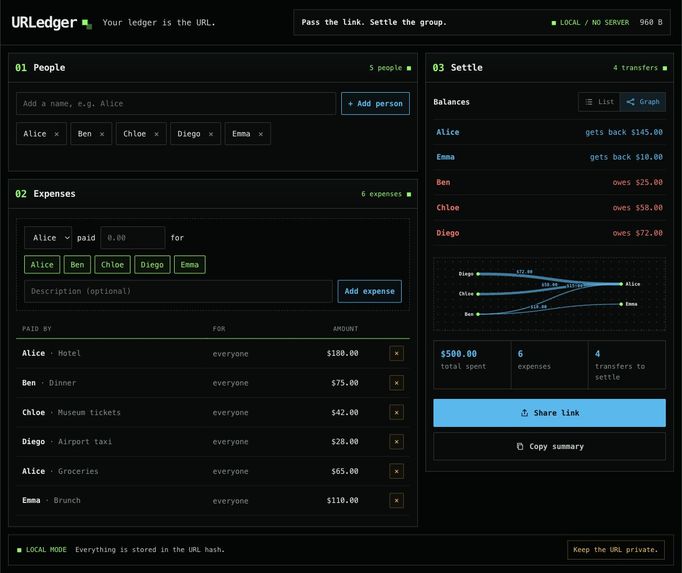
Task: Open the payer dropdown showing Alice
Action: coord(48,238)
